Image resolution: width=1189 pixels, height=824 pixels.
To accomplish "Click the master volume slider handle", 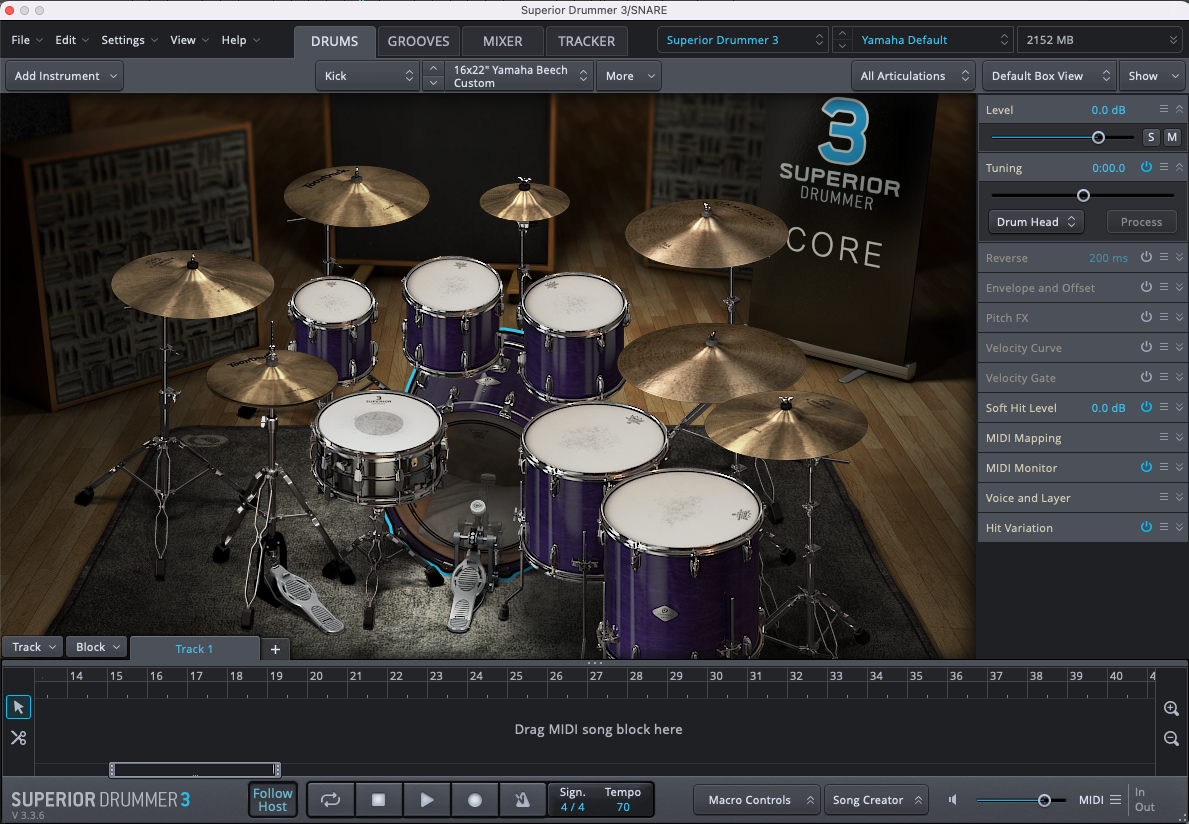I will 1044,800.
